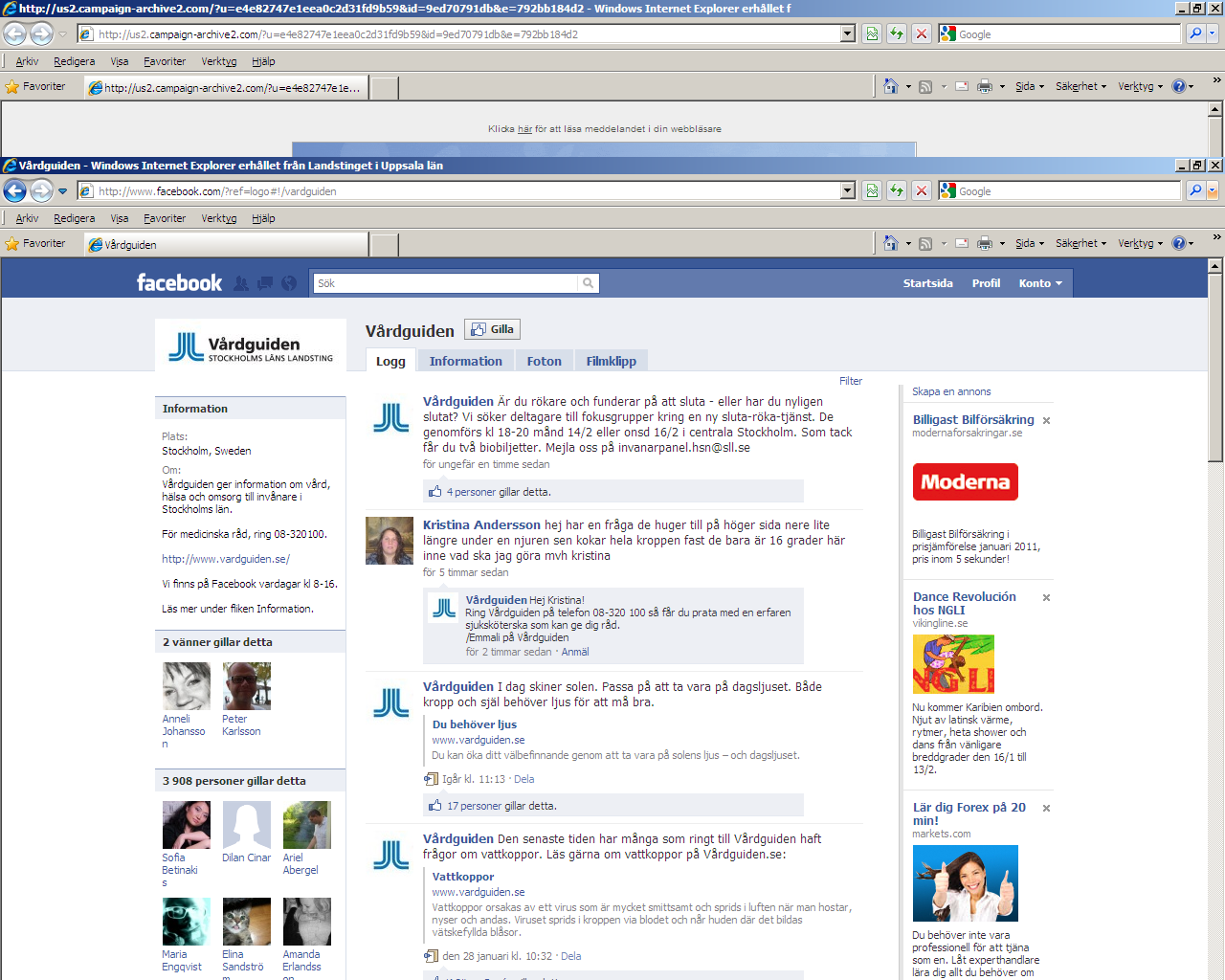Click Skapa en annons link
The image size is (1225, 980).
coord(951,391)
